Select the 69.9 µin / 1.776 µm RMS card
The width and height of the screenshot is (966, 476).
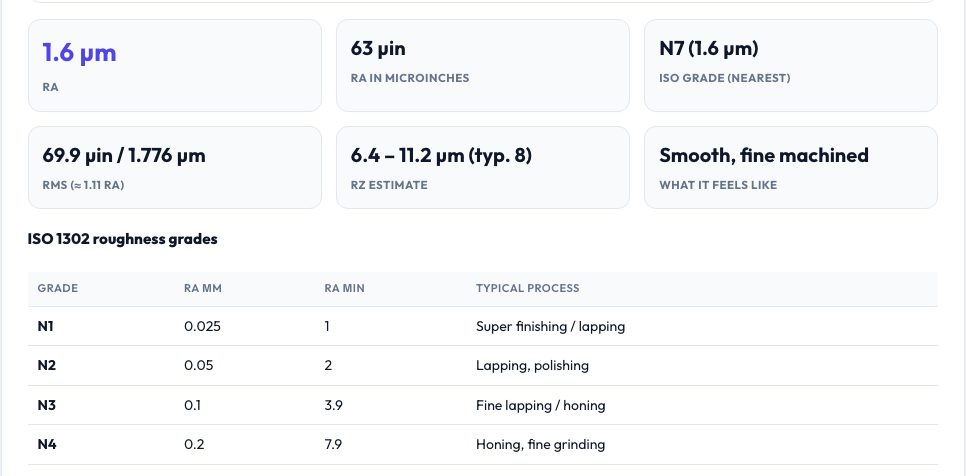tap(175, 167)
